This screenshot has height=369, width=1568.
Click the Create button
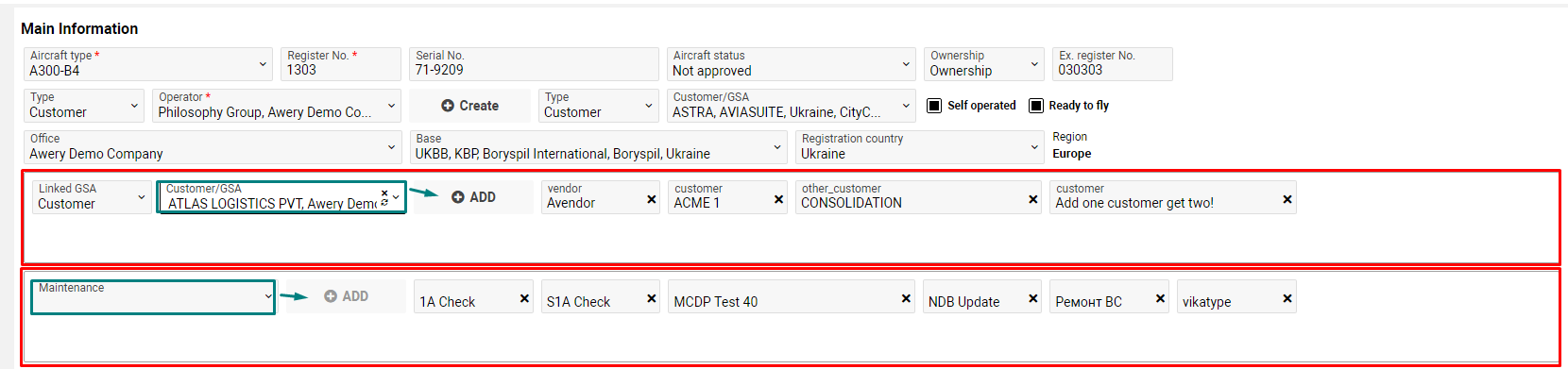(469, 106)
